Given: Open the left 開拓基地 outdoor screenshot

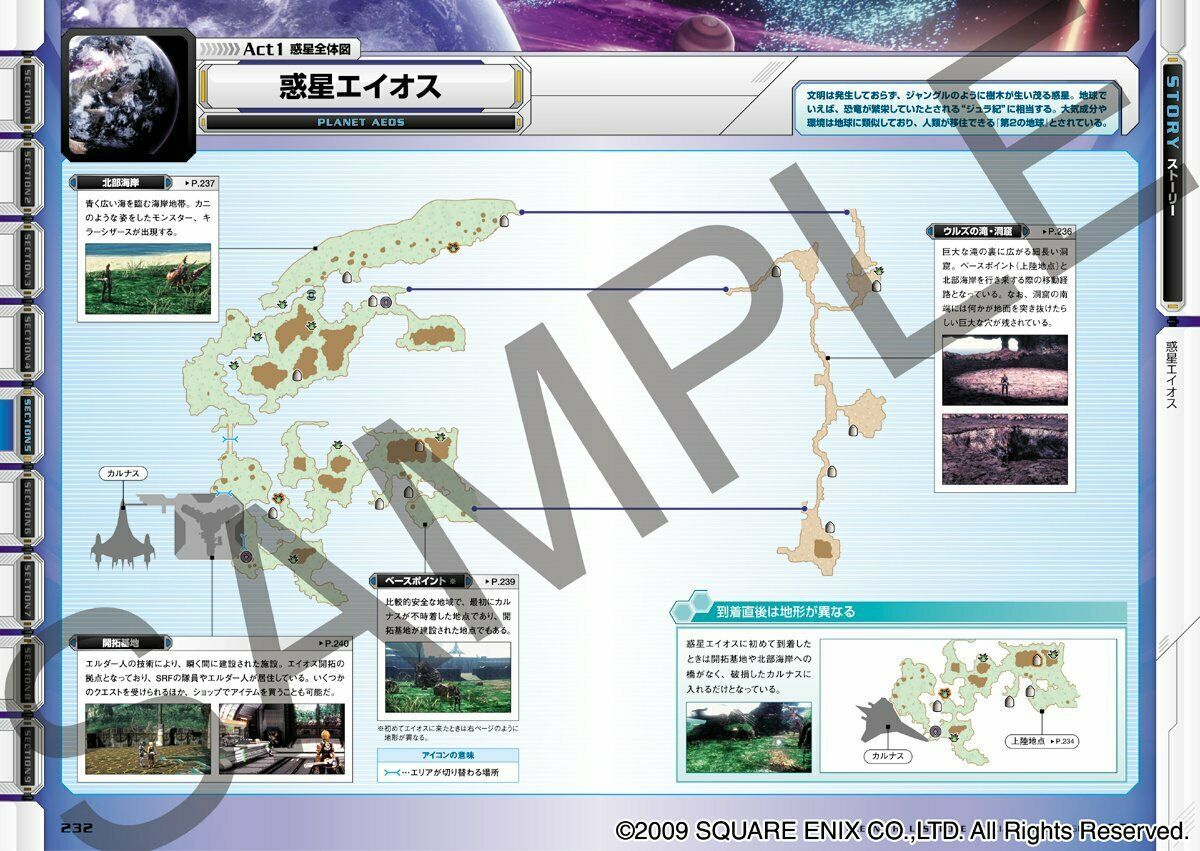Looking at the screenshot, I should click(147, 739).
